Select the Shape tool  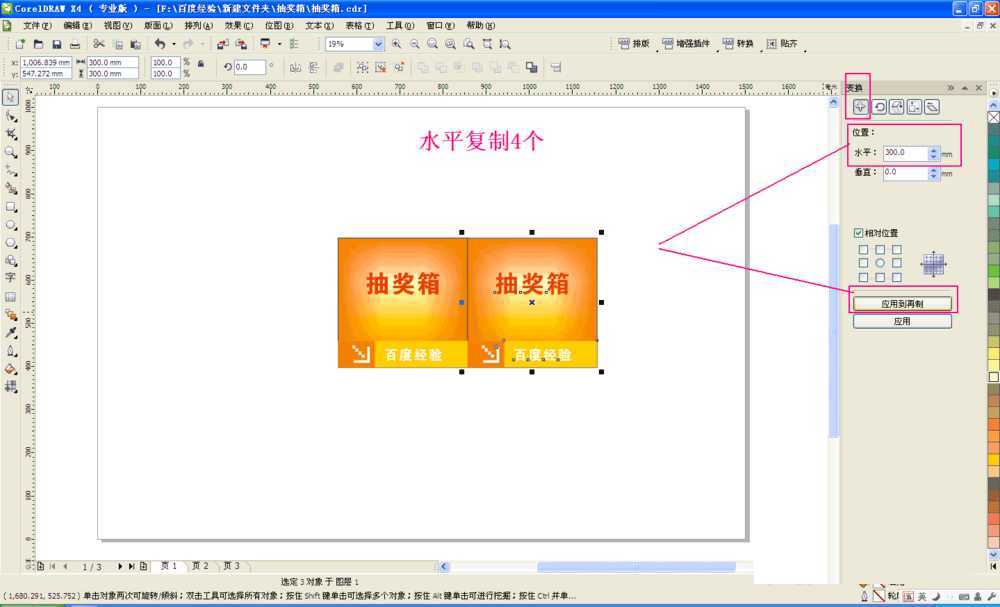(11, 115)
